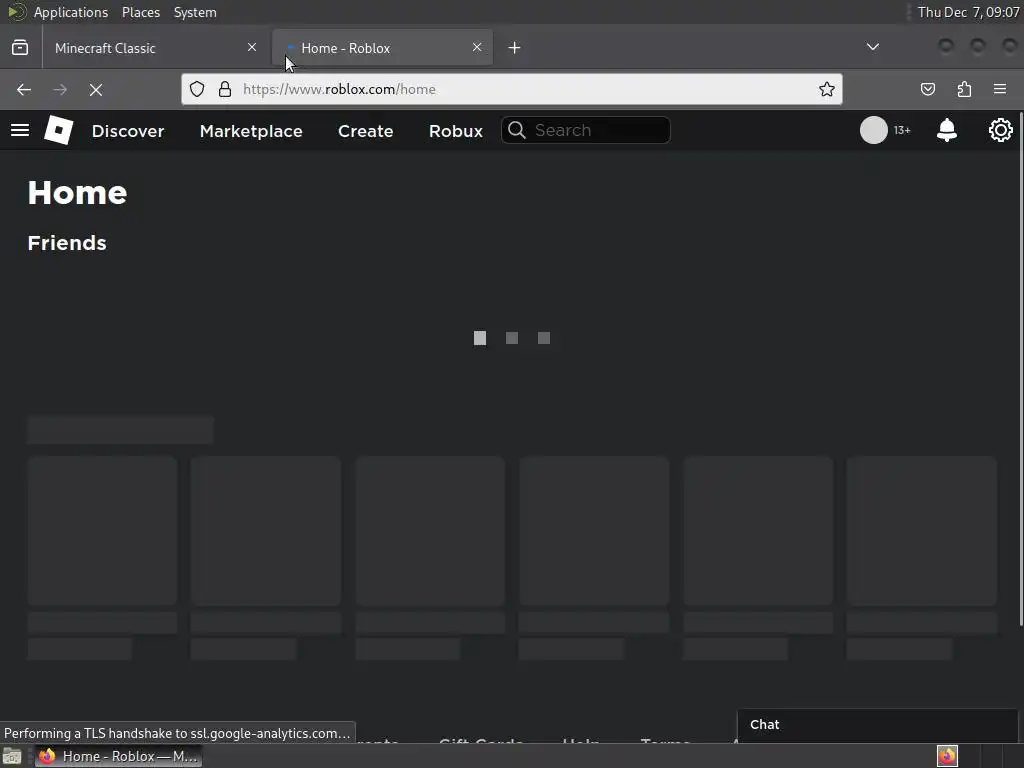Open the Roblox settings gear

[1000, 131]
